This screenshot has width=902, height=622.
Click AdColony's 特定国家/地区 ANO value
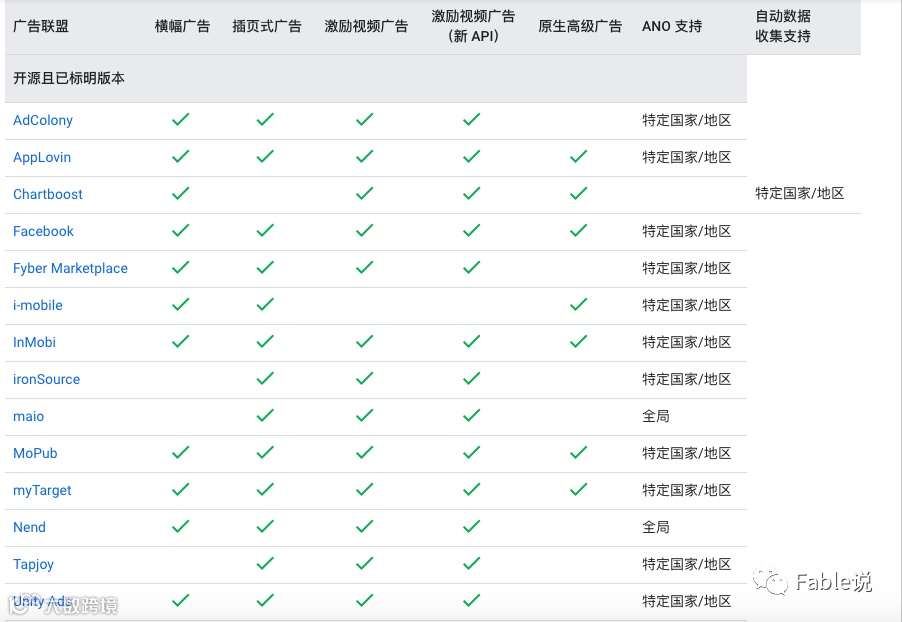tap(686, 120)
